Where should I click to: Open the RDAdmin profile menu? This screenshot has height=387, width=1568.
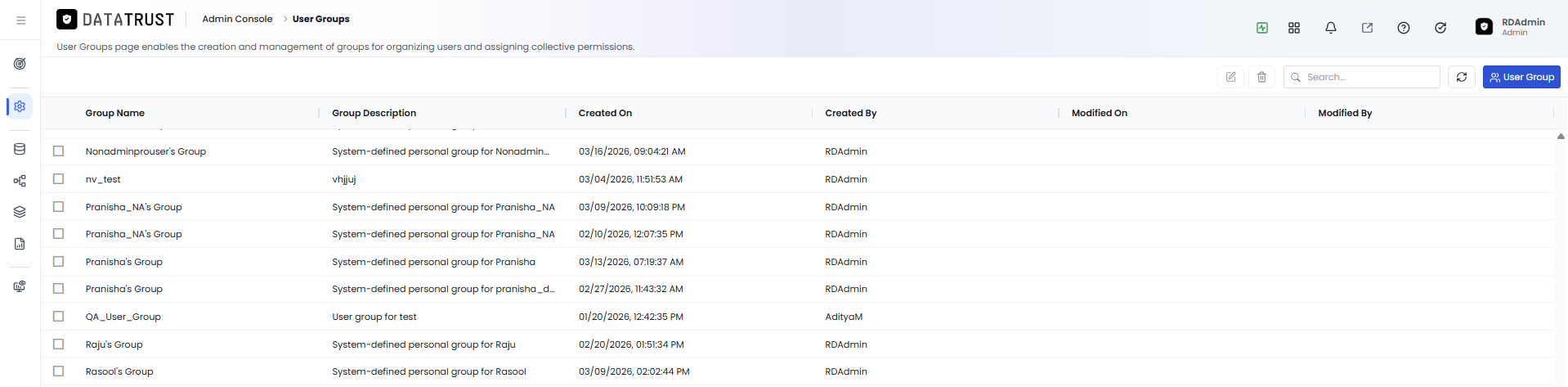click(1511, 27)
